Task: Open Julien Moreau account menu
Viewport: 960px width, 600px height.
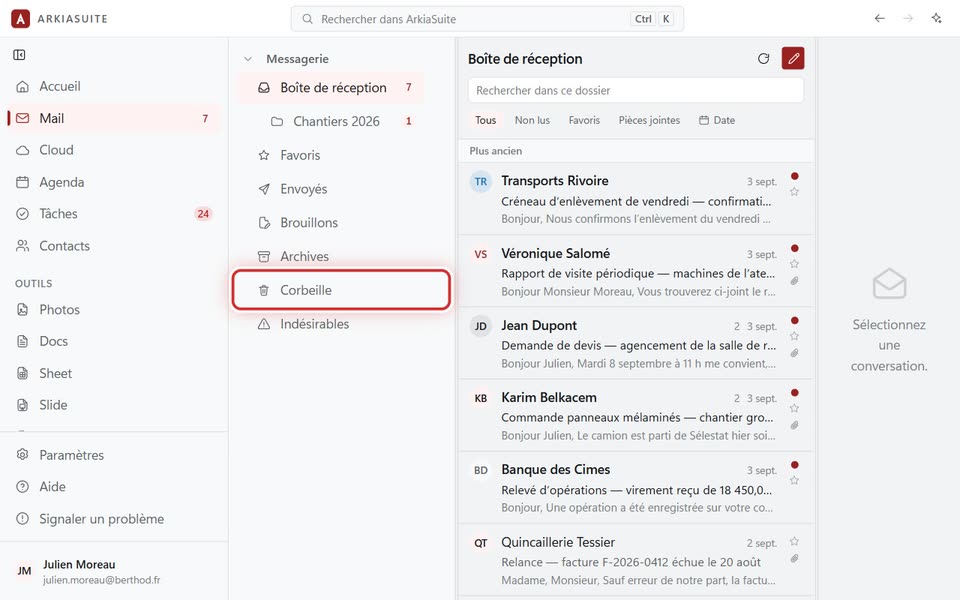Action: coord(114,571)
